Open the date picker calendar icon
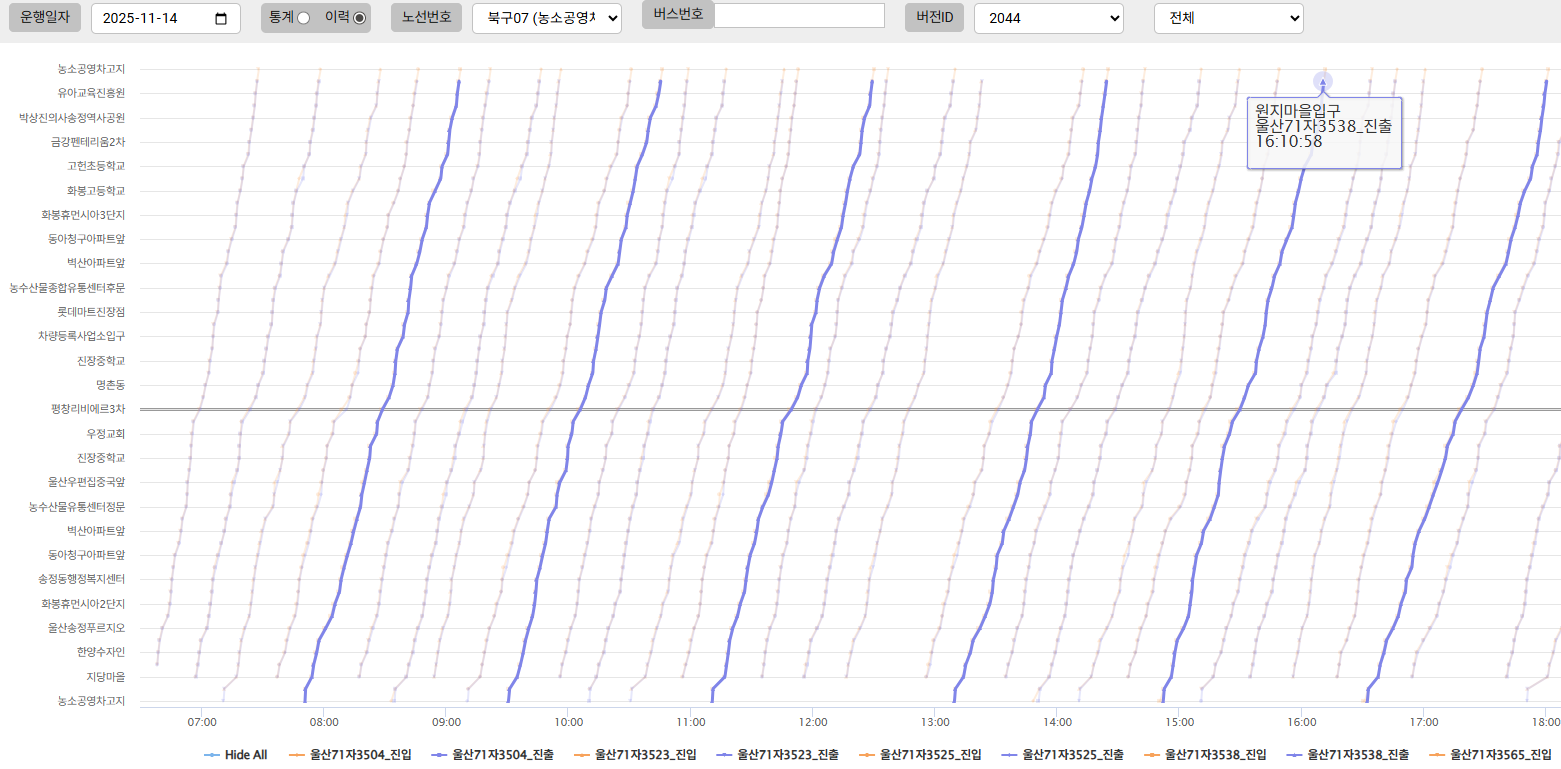Screen dimensions: 1561x769 [x=221, y=19]
